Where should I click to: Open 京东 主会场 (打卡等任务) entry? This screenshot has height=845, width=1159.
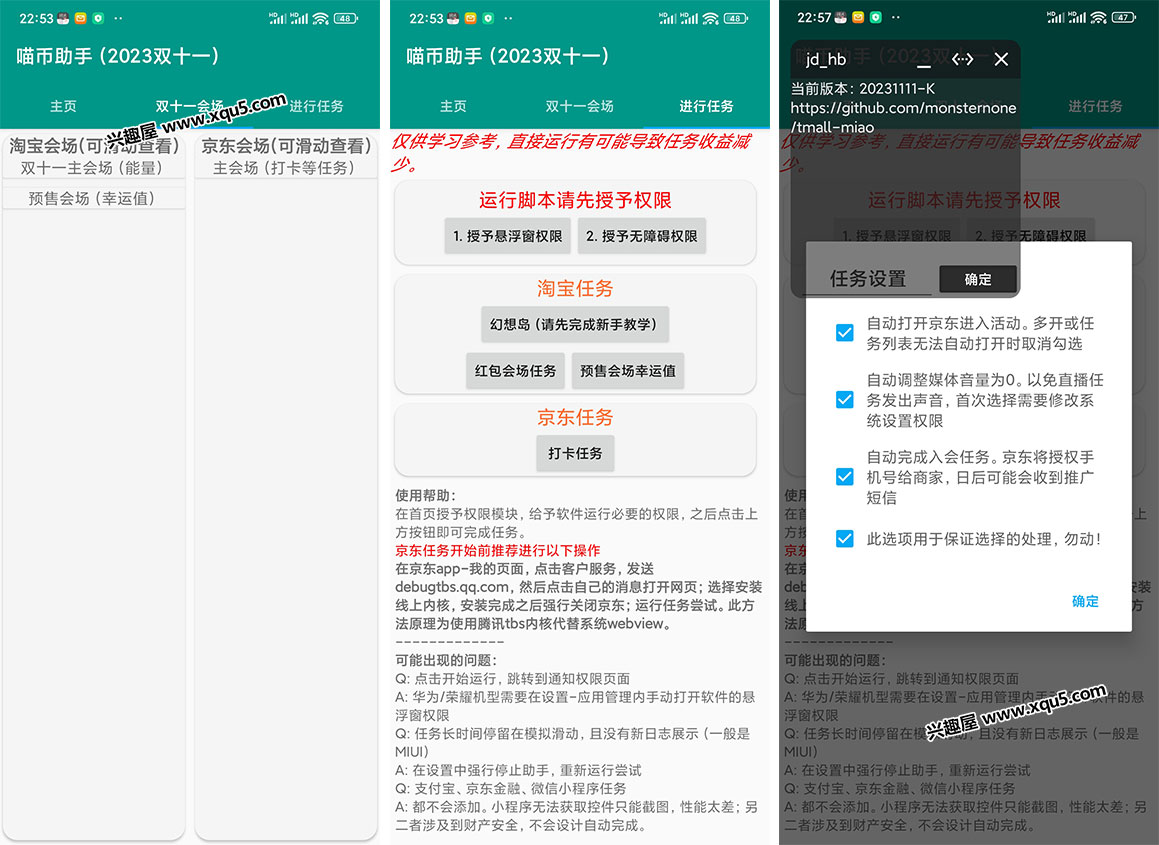point(284,169)
